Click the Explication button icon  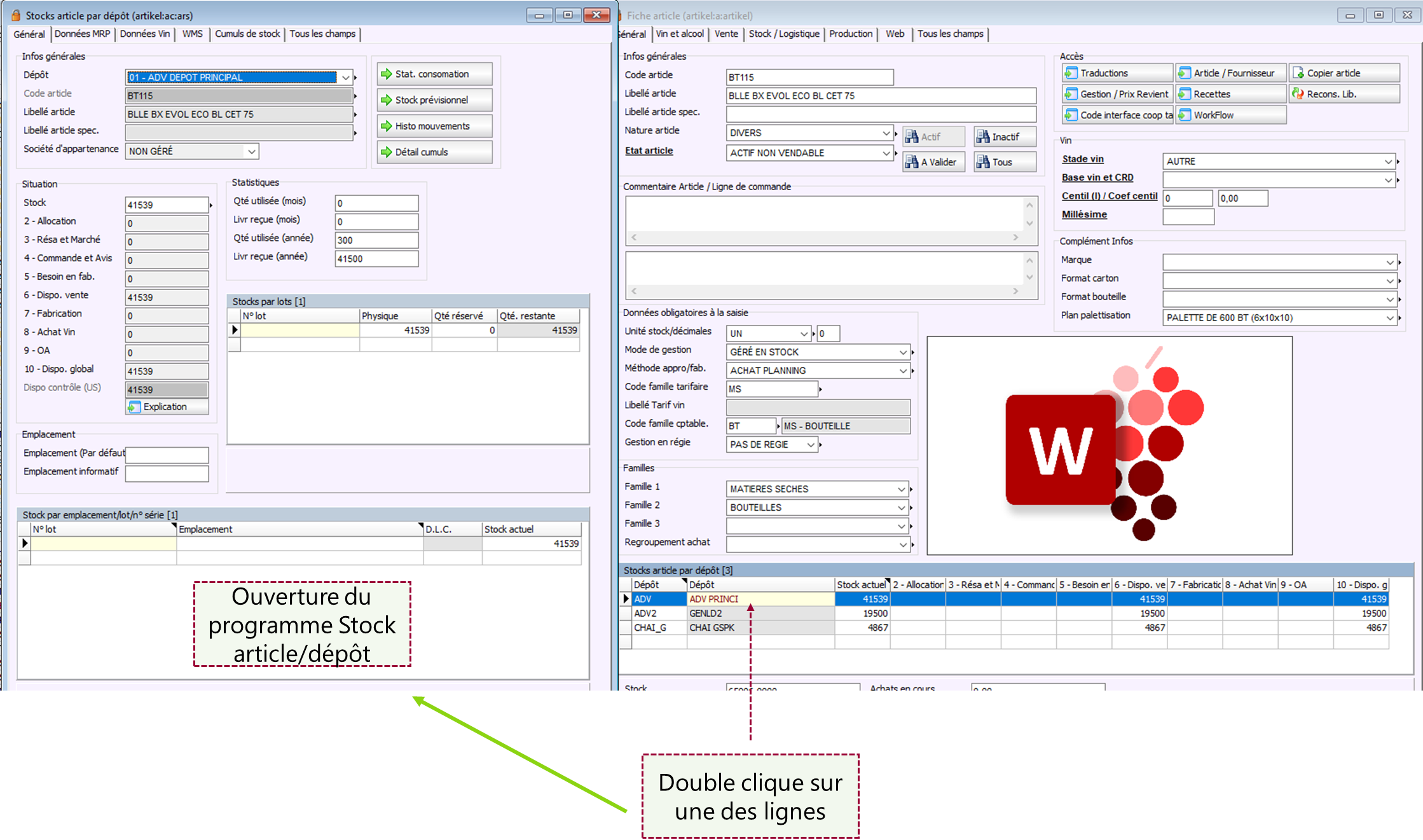pyautogui.click(x=134, y=406)
